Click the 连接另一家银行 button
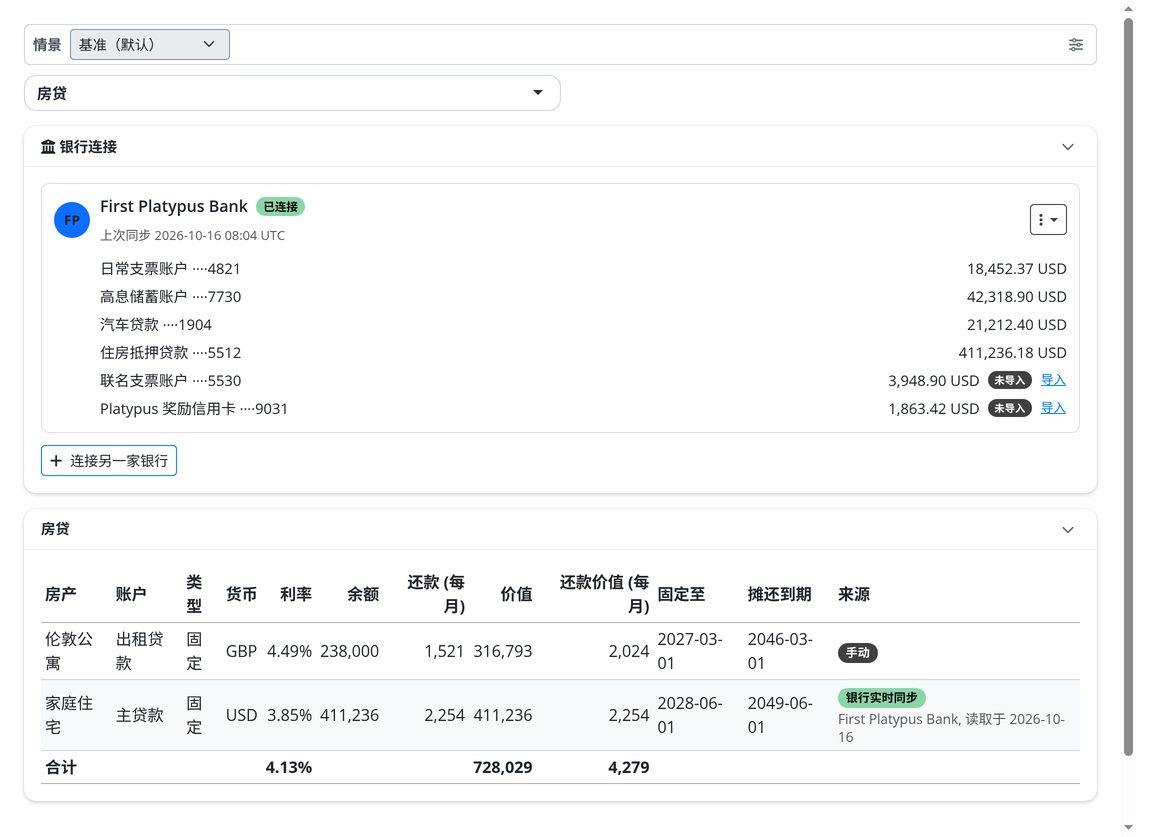Image resolution: width=1160 pixels, height=837 pixels. pos(109,460)
